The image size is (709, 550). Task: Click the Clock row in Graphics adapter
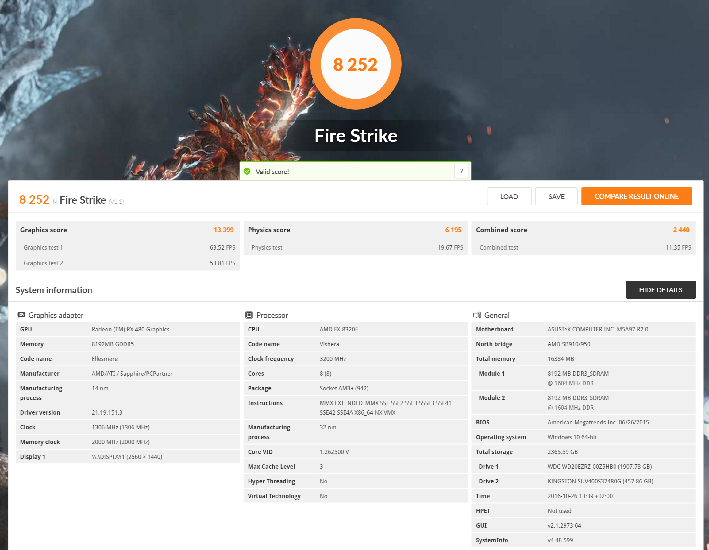(128, 427)
